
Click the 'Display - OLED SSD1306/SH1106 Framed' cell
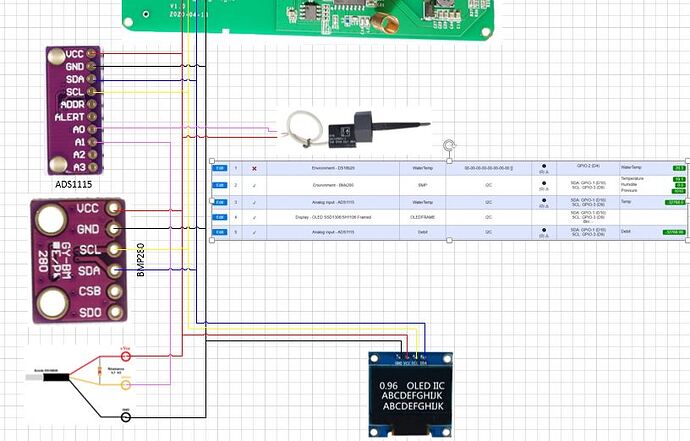point(333,217)
